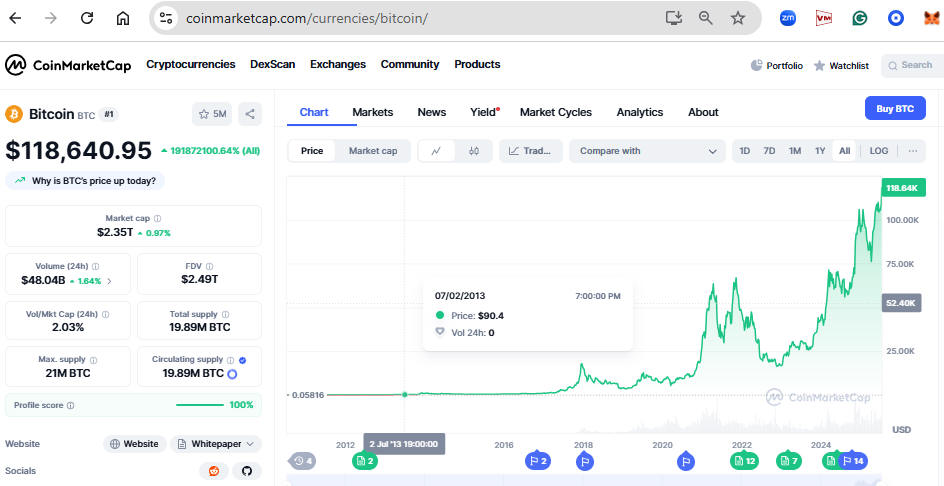This screenshot has width=944, height=486.
Task: Switch to line chart view icon
Action: coord(436,151)
